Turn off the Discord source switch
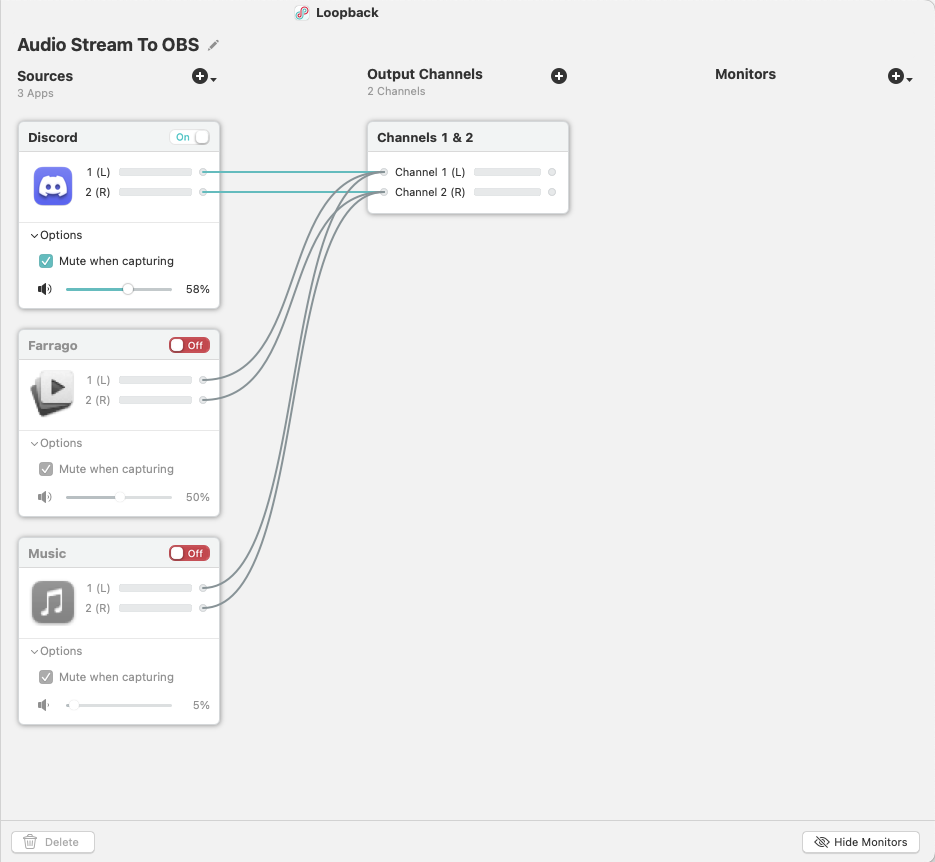This screenshot has height=862, width=935. [x=190, y=137]
